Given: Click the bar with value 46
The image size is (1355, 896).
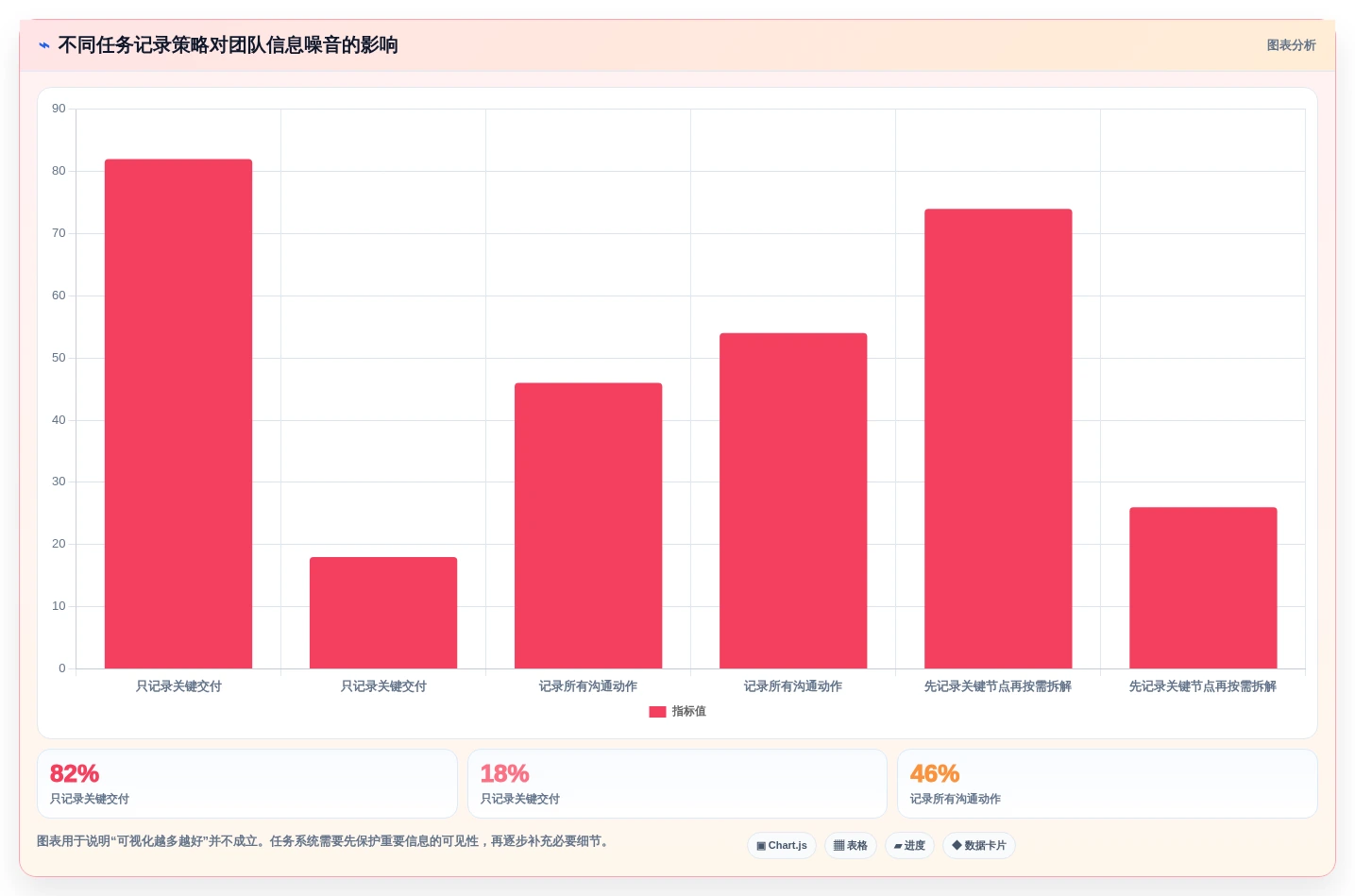Looking at the screenshot, I should 588,526.
